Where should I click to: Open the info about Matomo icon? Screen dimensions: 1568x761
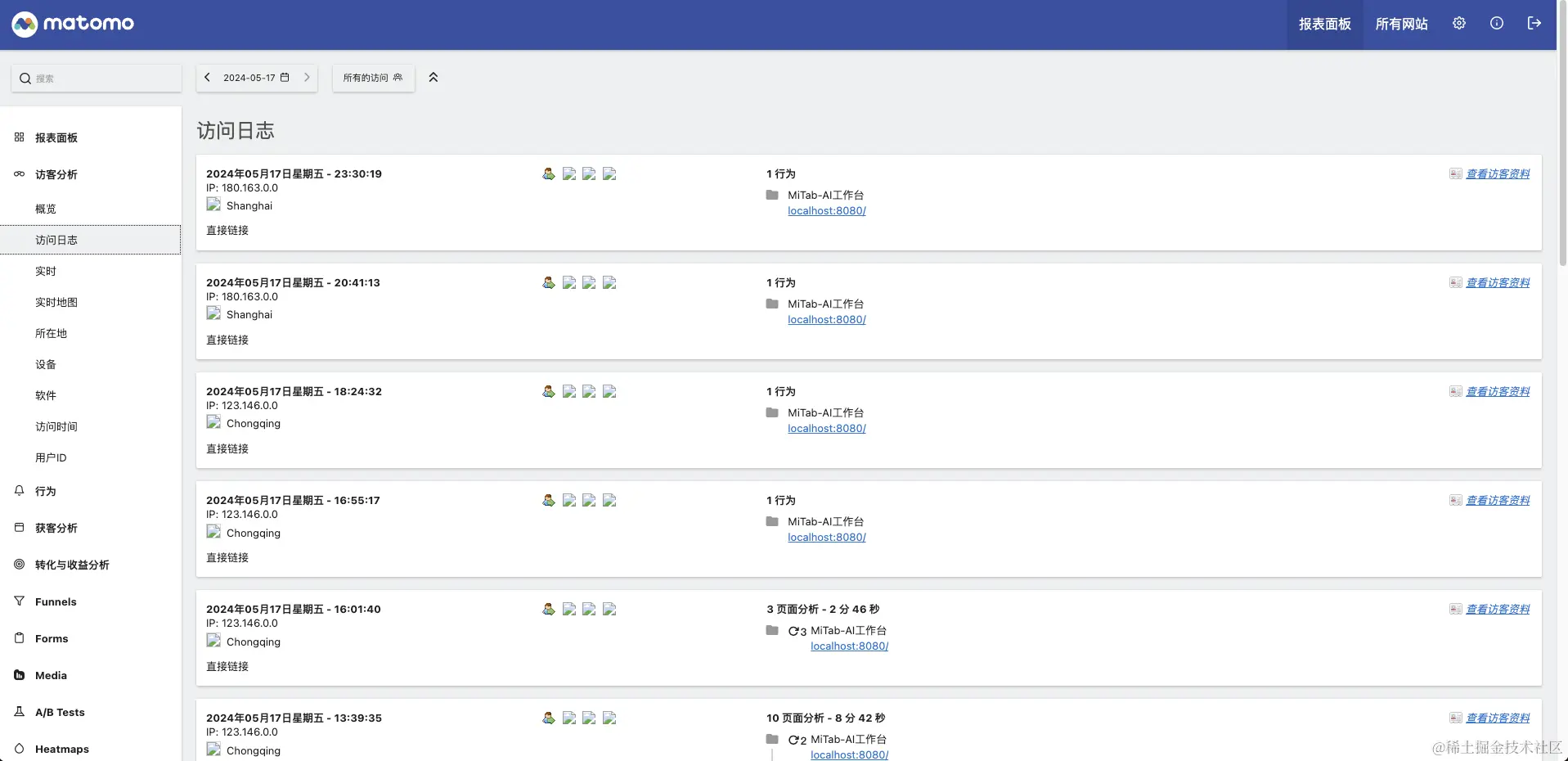point(1496,24)
